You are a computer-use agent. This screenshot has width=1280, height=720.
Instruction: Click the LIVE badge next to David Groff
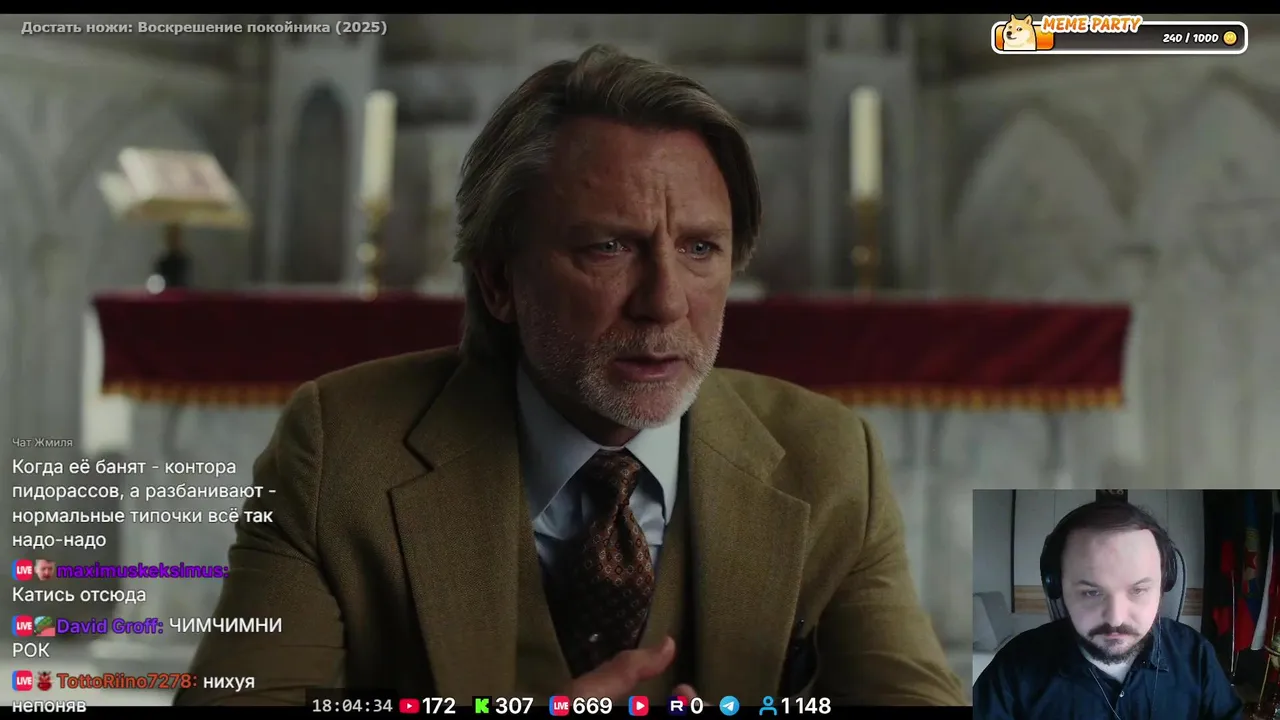pyautogui.click(x=23, y=626)
